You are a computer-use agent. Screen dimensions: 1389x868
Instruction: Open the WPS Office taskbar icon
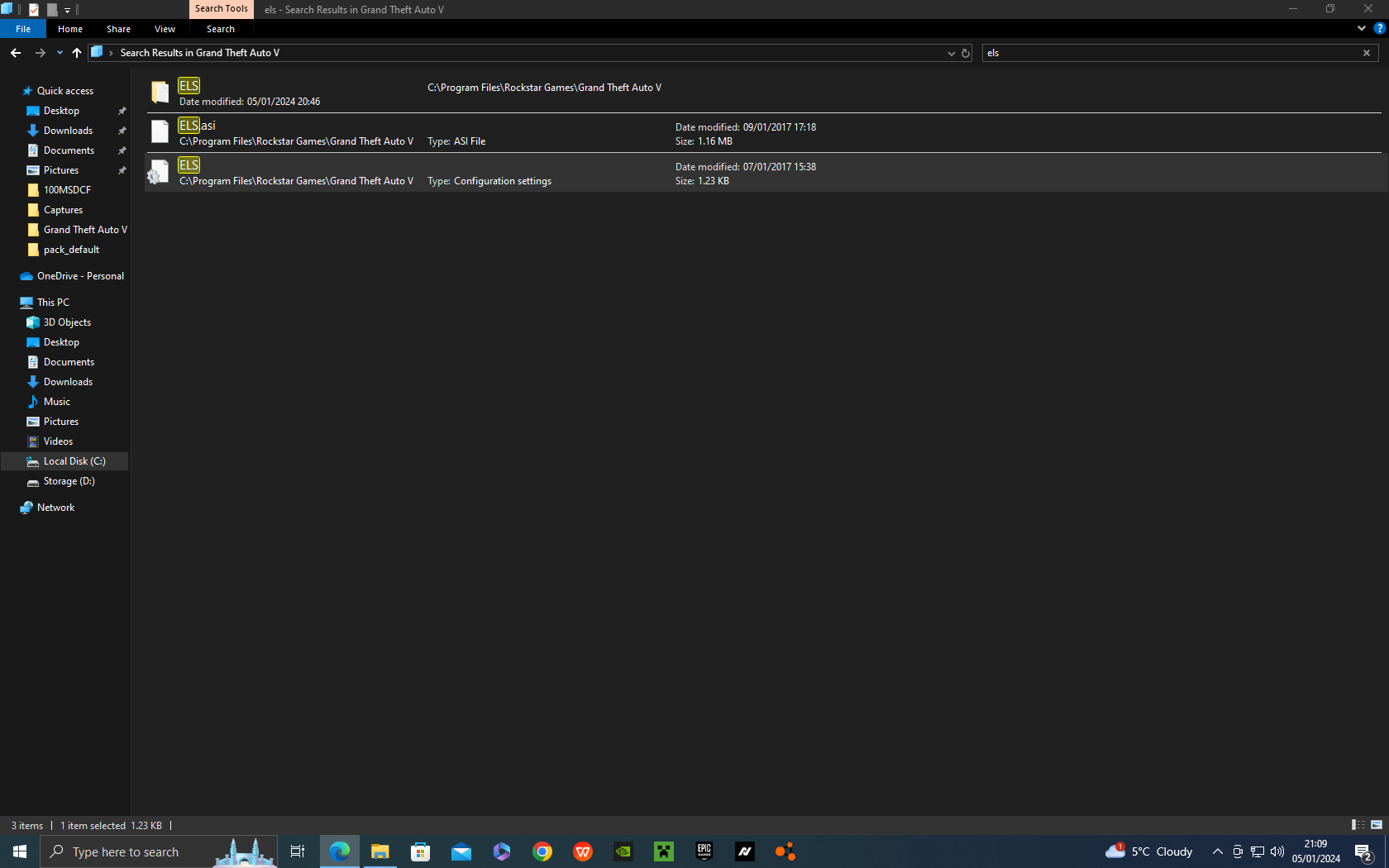(583, 851)
